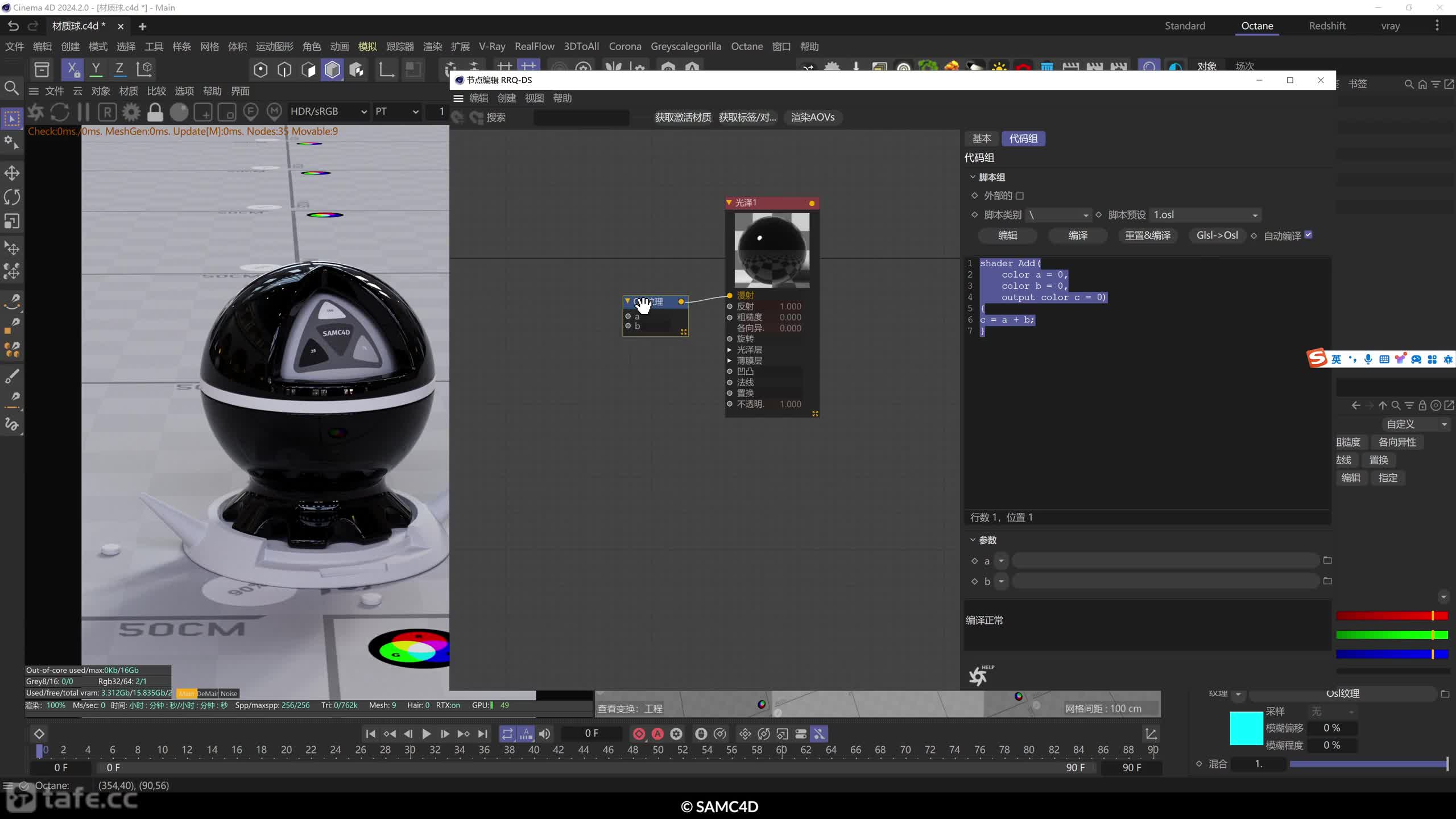Adjust the 混合 slider
Viewport: 1456px width, 819px height.
[1368, 764]
